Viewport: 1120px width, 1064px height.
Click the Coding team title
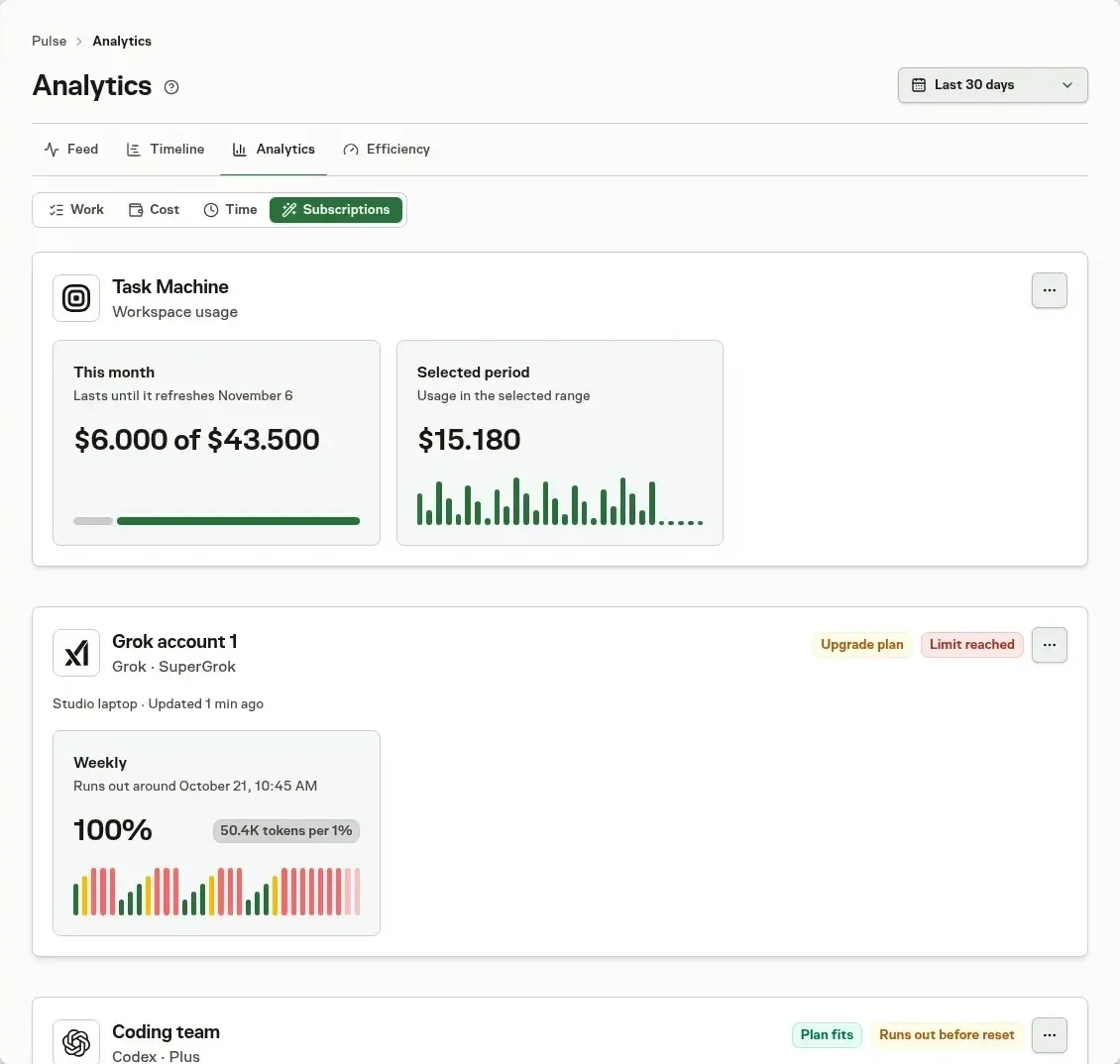point(166,1032)
